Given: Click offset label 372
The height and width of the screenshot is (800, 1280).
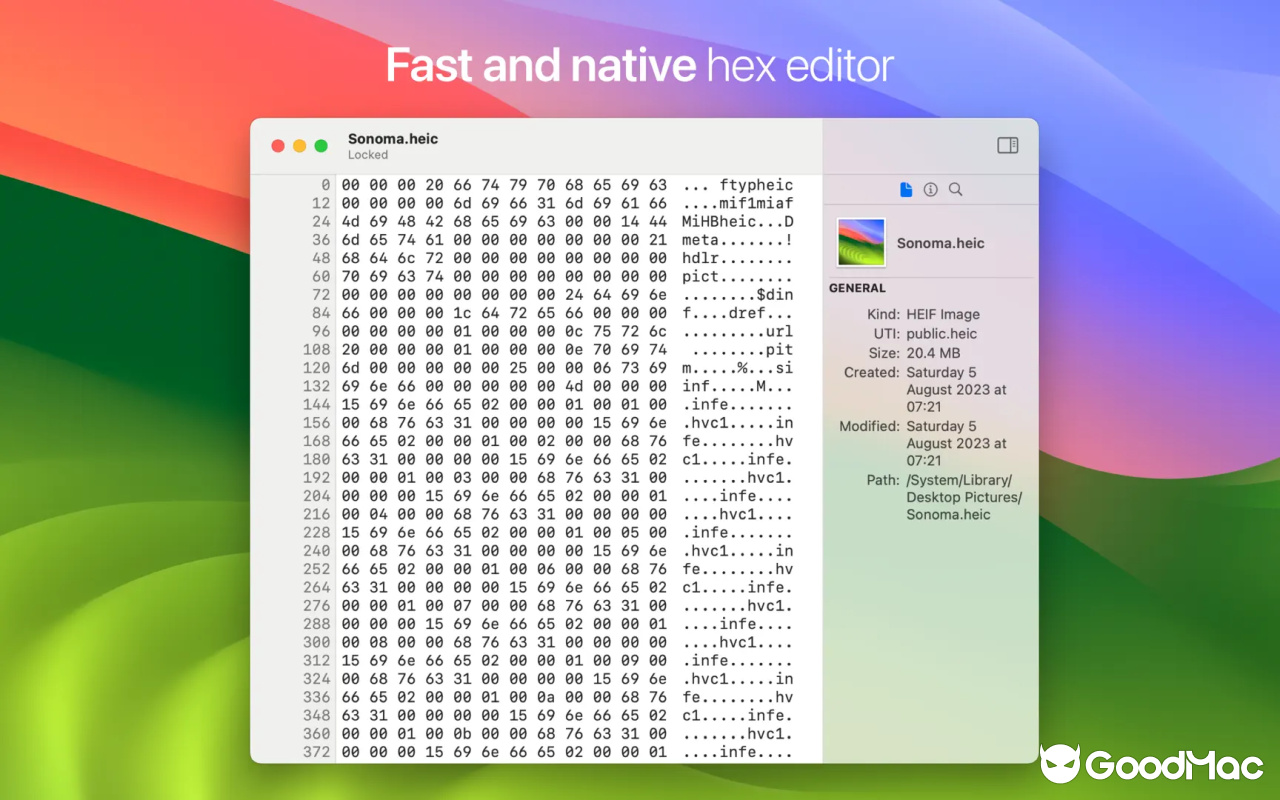Looking at the screenshot, I should 317,752.
